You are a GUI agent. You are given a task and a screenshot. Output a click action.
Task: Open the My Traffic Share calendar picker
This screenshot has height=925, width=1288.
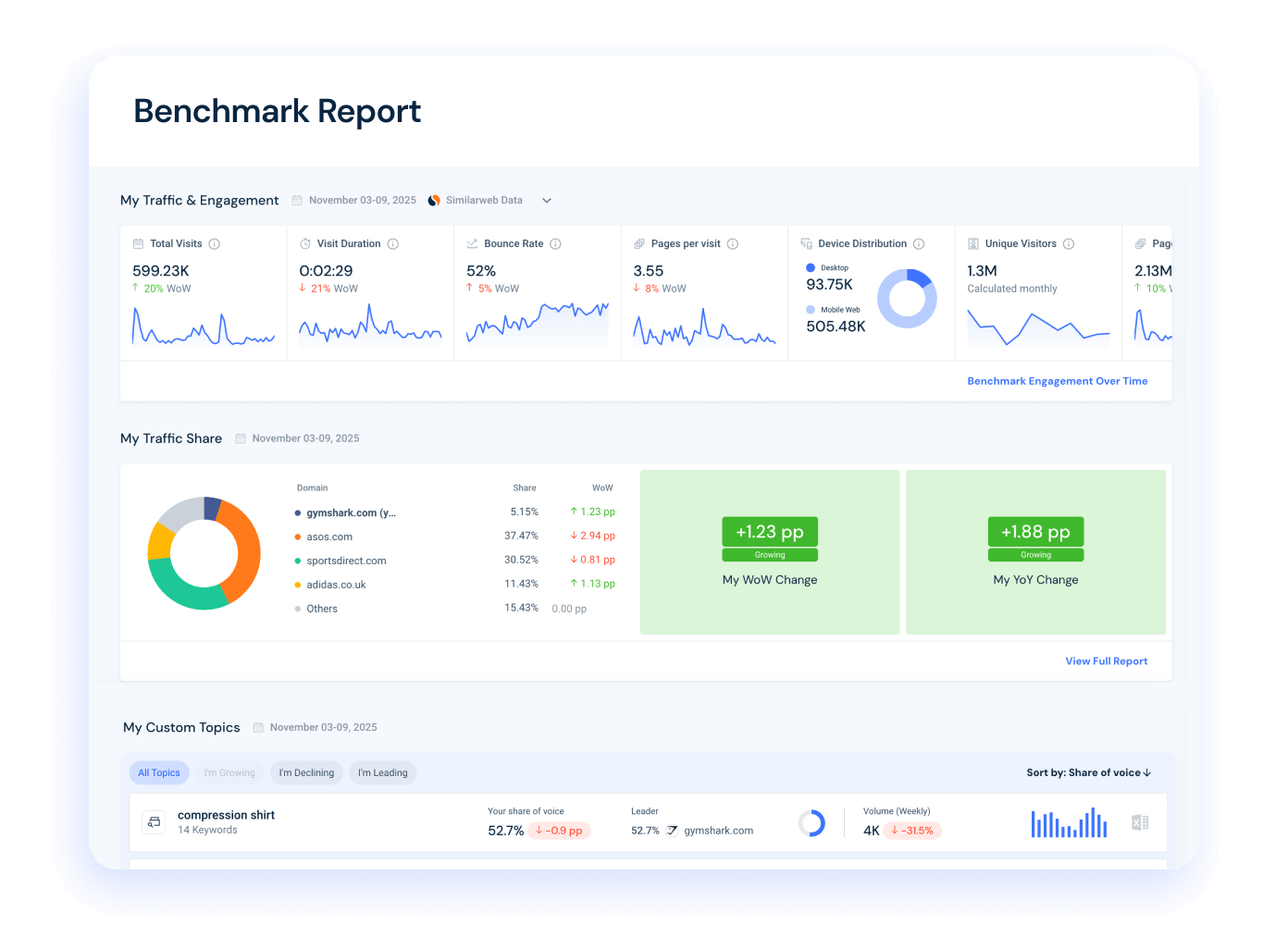(x=241, y=438)
